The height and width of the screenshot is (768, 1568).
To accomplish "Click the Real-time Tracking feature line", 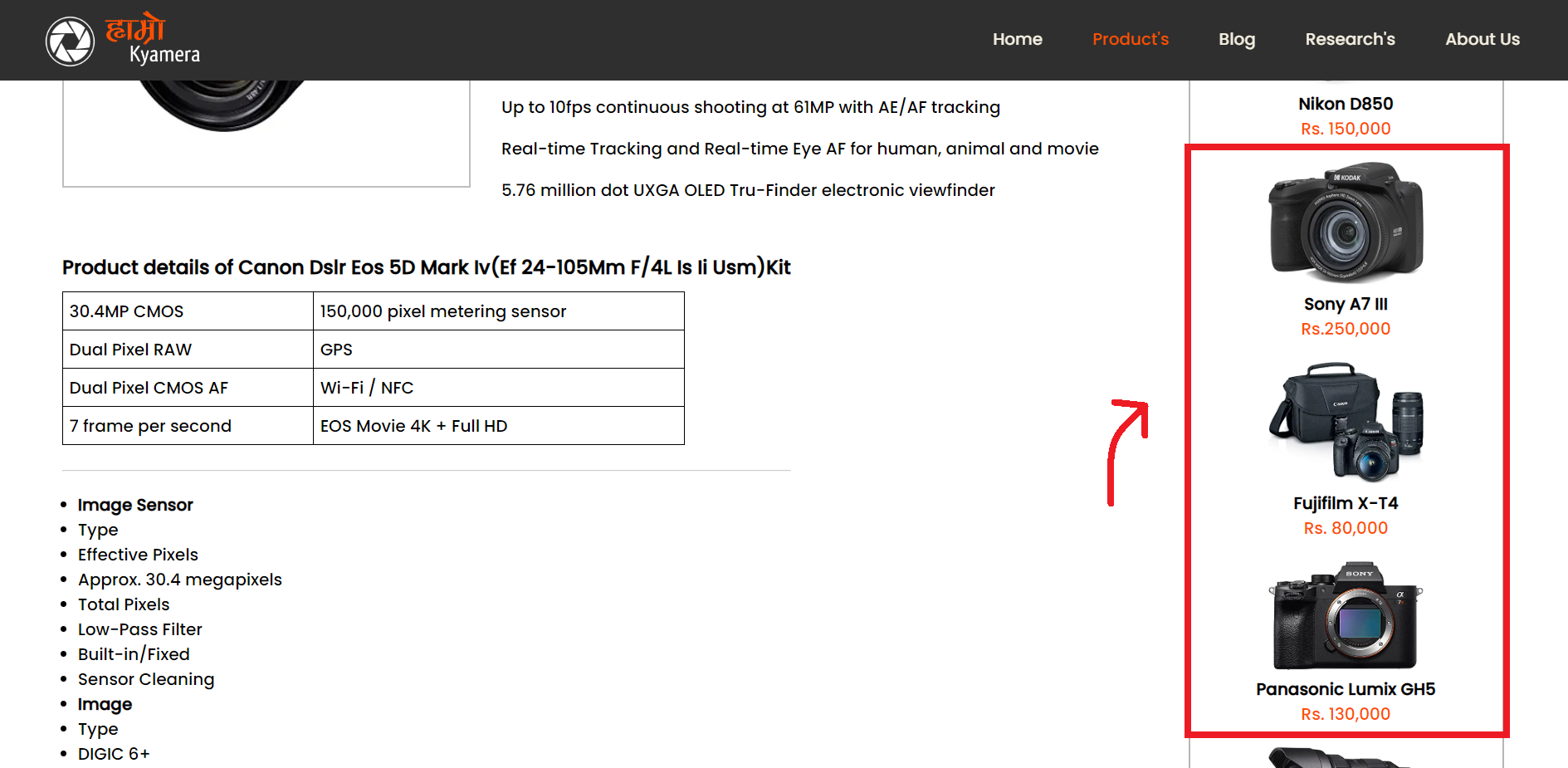I will [x=800, y=149].
